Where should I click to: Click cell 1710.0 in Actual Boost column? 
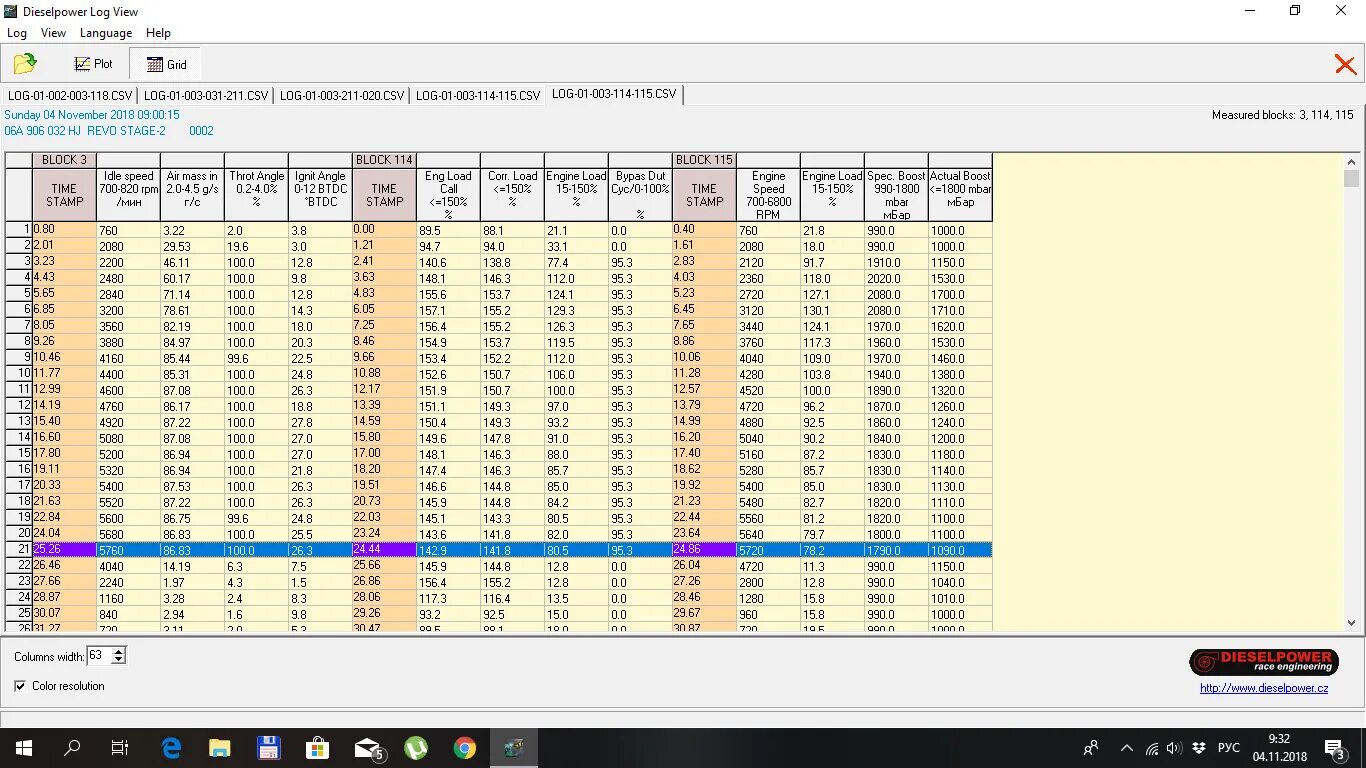pyautogui.click(x=960, y=310)
